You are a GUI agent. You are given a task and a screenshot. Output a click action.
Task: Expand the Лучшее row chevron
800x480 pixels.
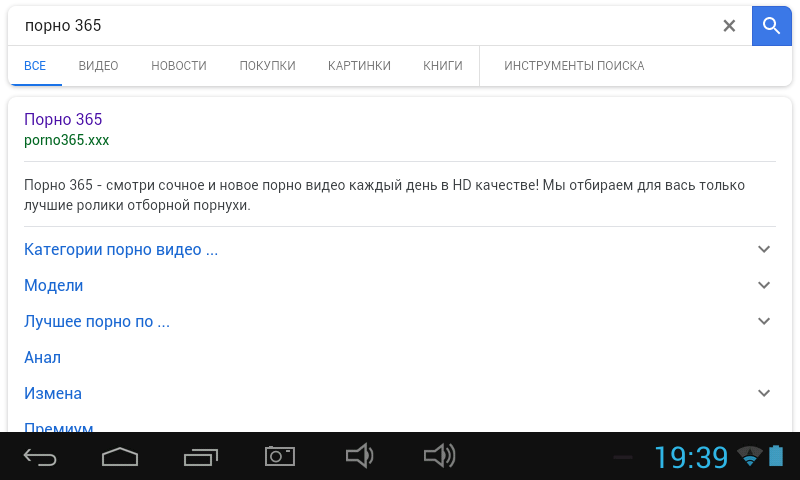[x=764, y=321]
